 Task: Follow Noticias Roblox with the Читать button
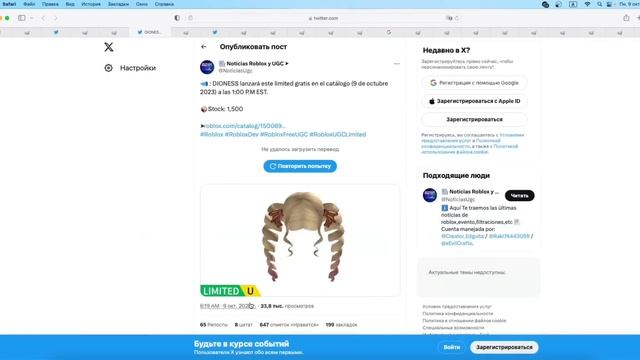(x=519, y=196)
